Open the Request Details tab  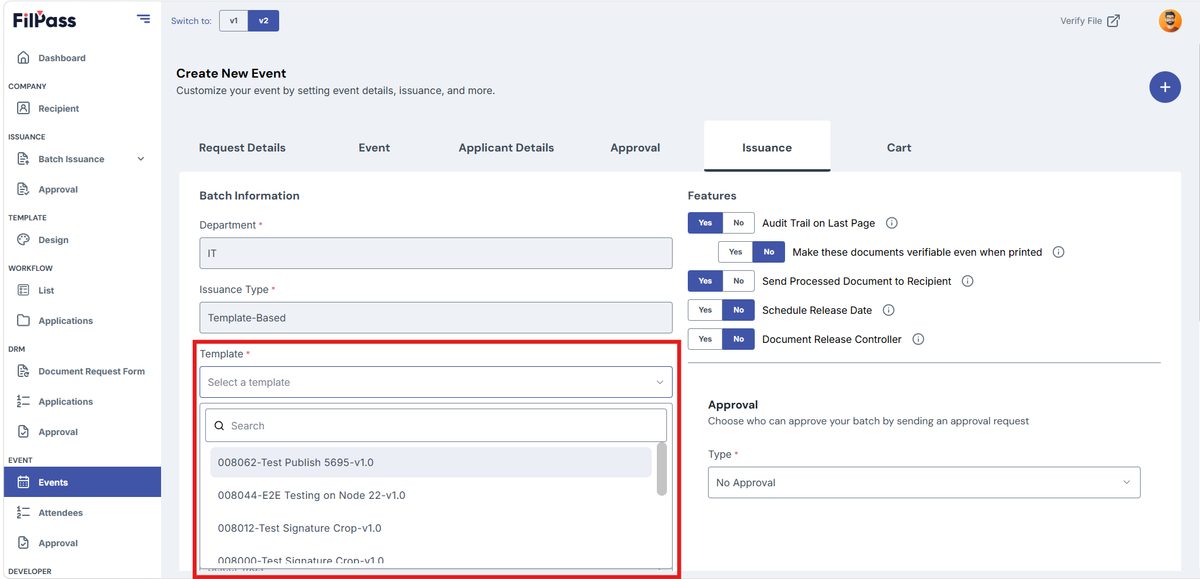click(x=242, y=147)
